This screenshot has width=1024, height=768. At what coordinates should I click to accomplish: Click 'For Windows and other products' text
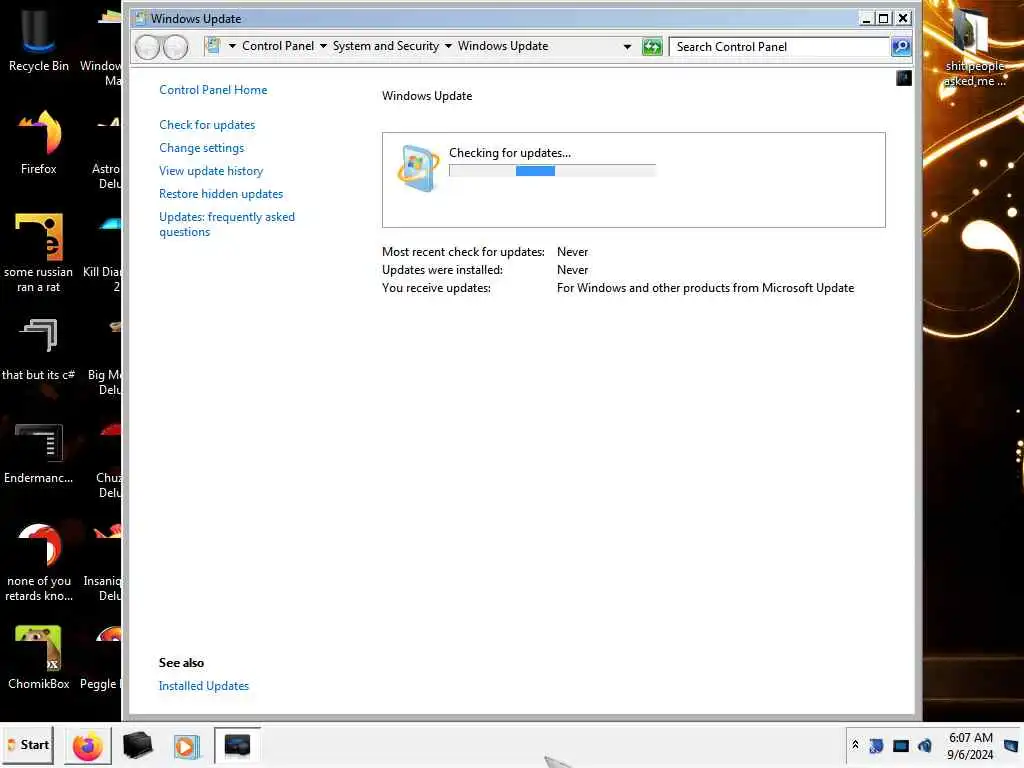click(x=705, y=288)
